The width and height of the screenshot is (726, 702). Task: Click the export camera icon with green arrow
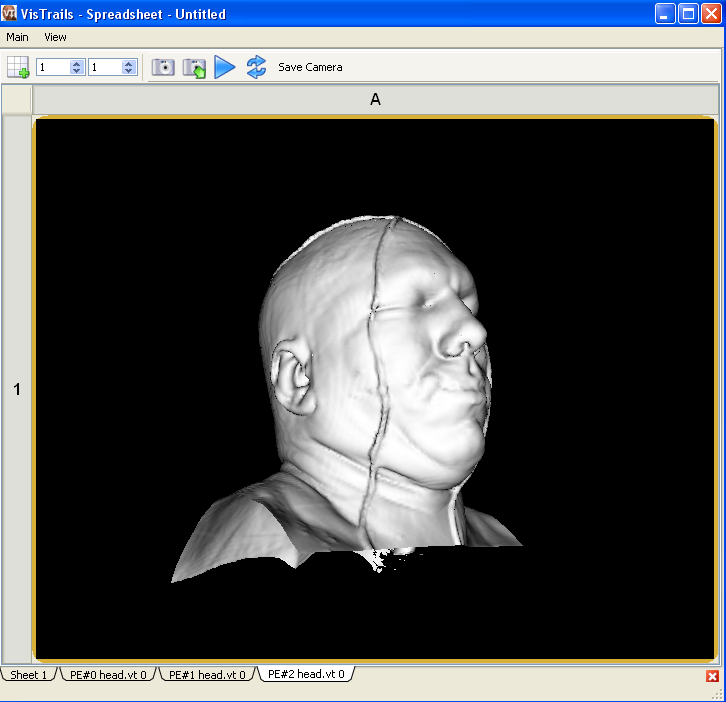coord(194,67)
